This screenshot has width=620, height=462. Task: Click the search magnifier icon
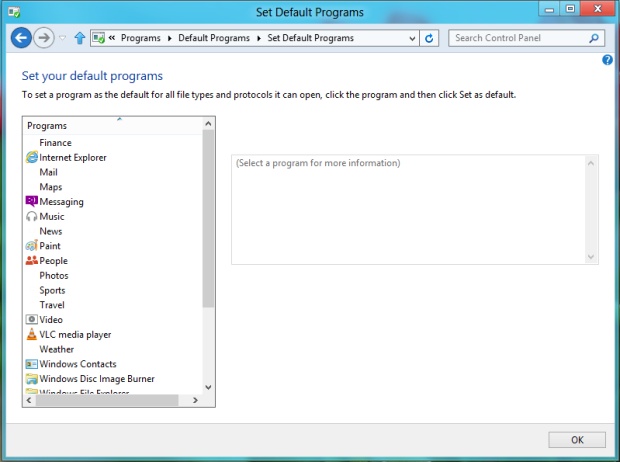pos(594,38)
